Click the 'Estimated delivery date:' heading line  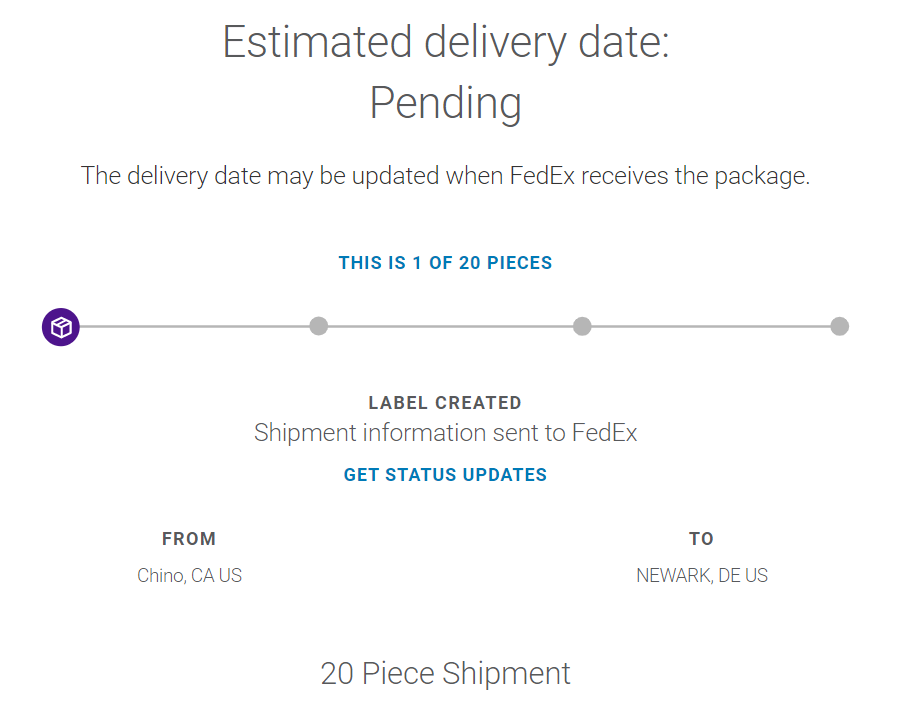pyautogui.click(x=445, y=43)
